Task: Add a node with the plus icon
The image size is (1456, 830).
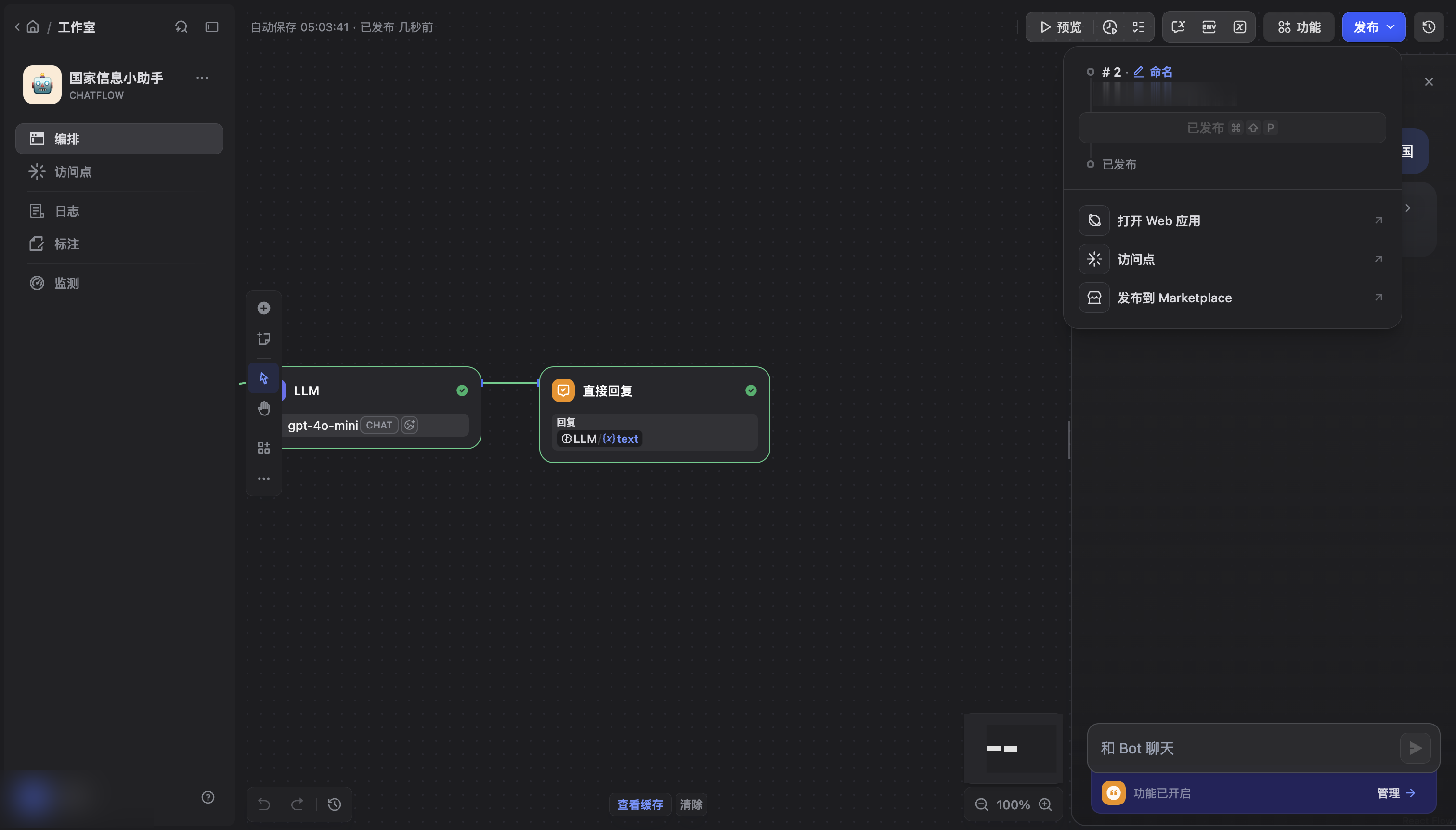Action: coord(263,309)
